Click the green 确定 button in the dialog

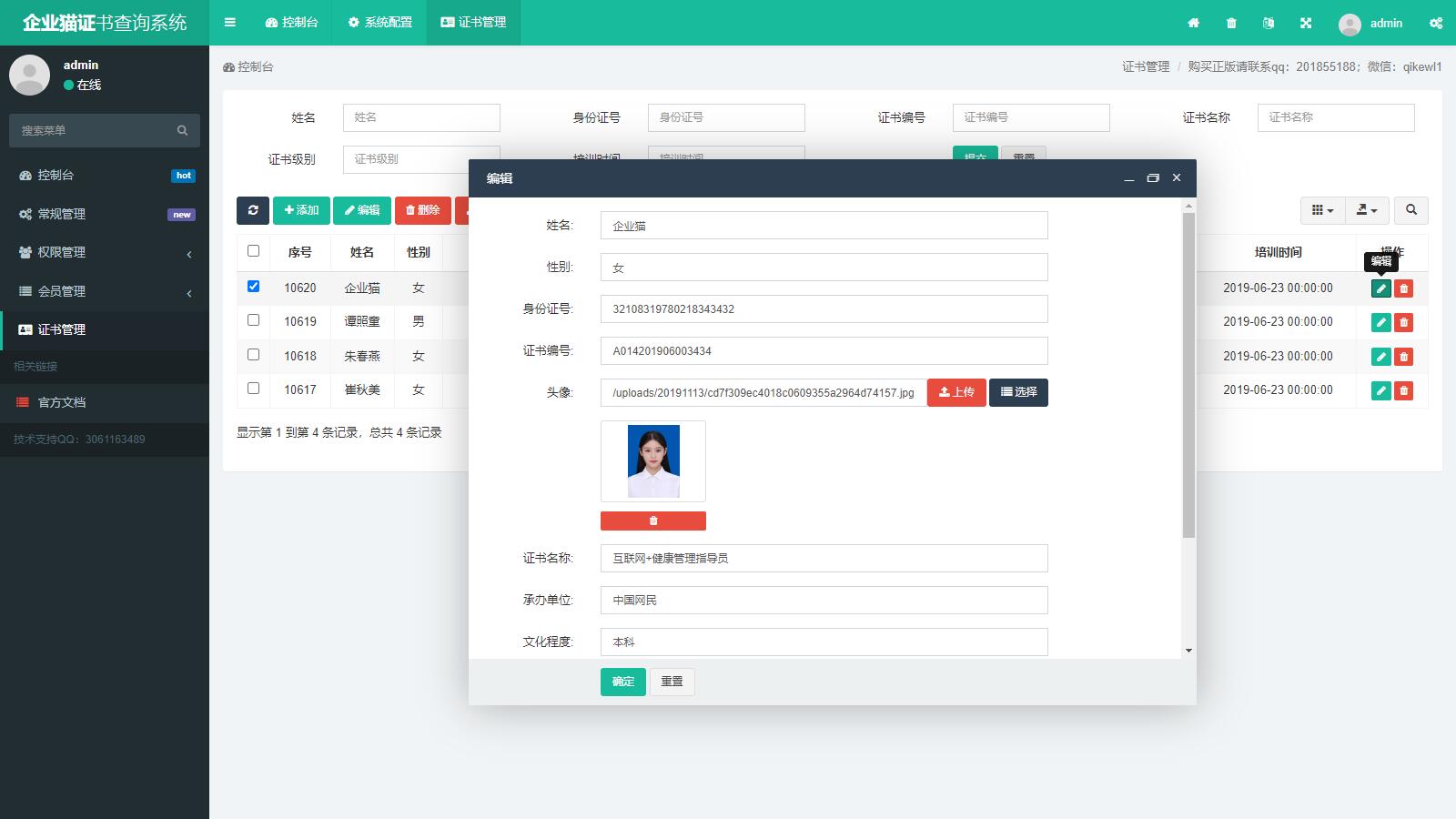pos(622,682)
